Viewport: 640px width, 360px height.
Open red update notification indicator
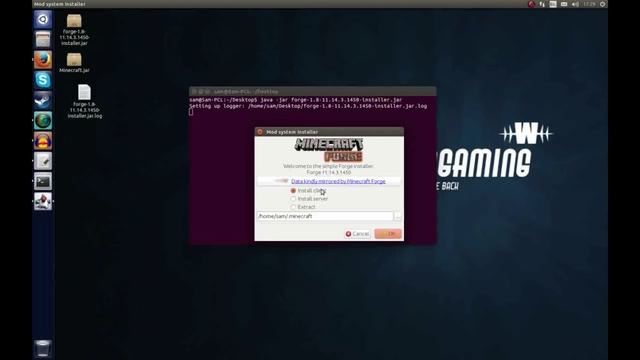tap(531, 4)
